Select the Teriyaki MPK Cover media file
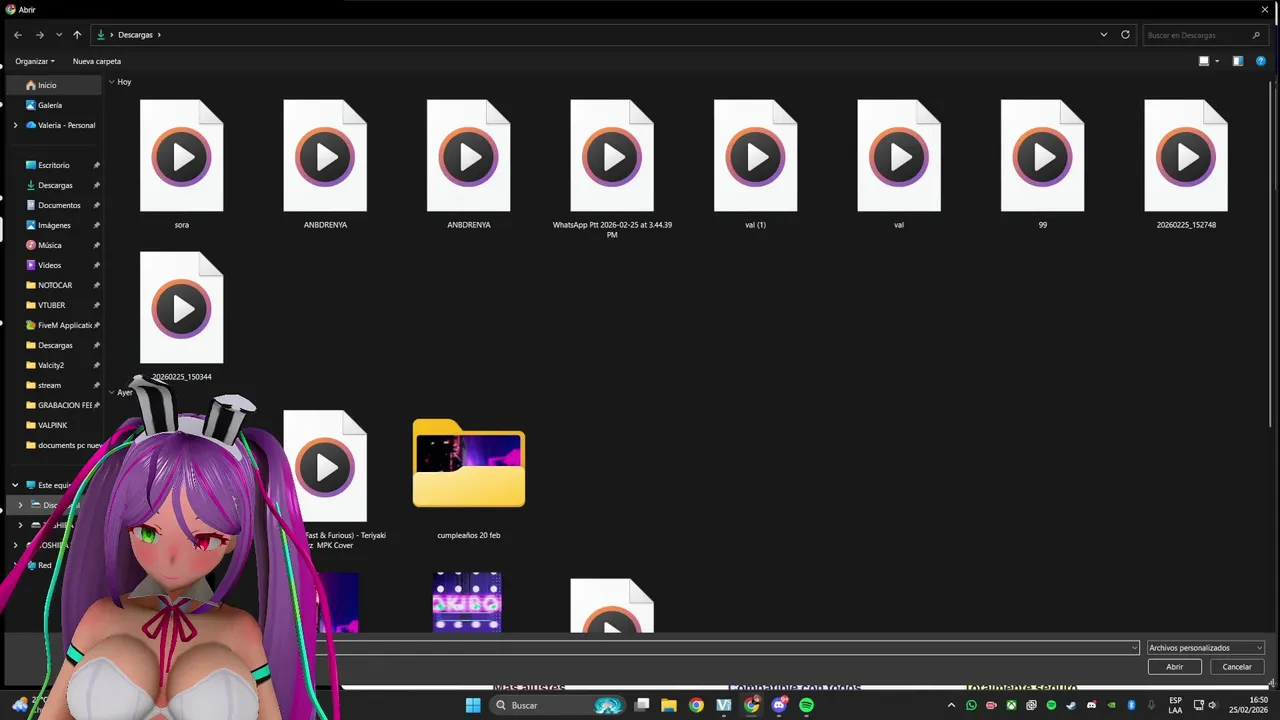Viewport: 1280px width, 720px height. 325,480
